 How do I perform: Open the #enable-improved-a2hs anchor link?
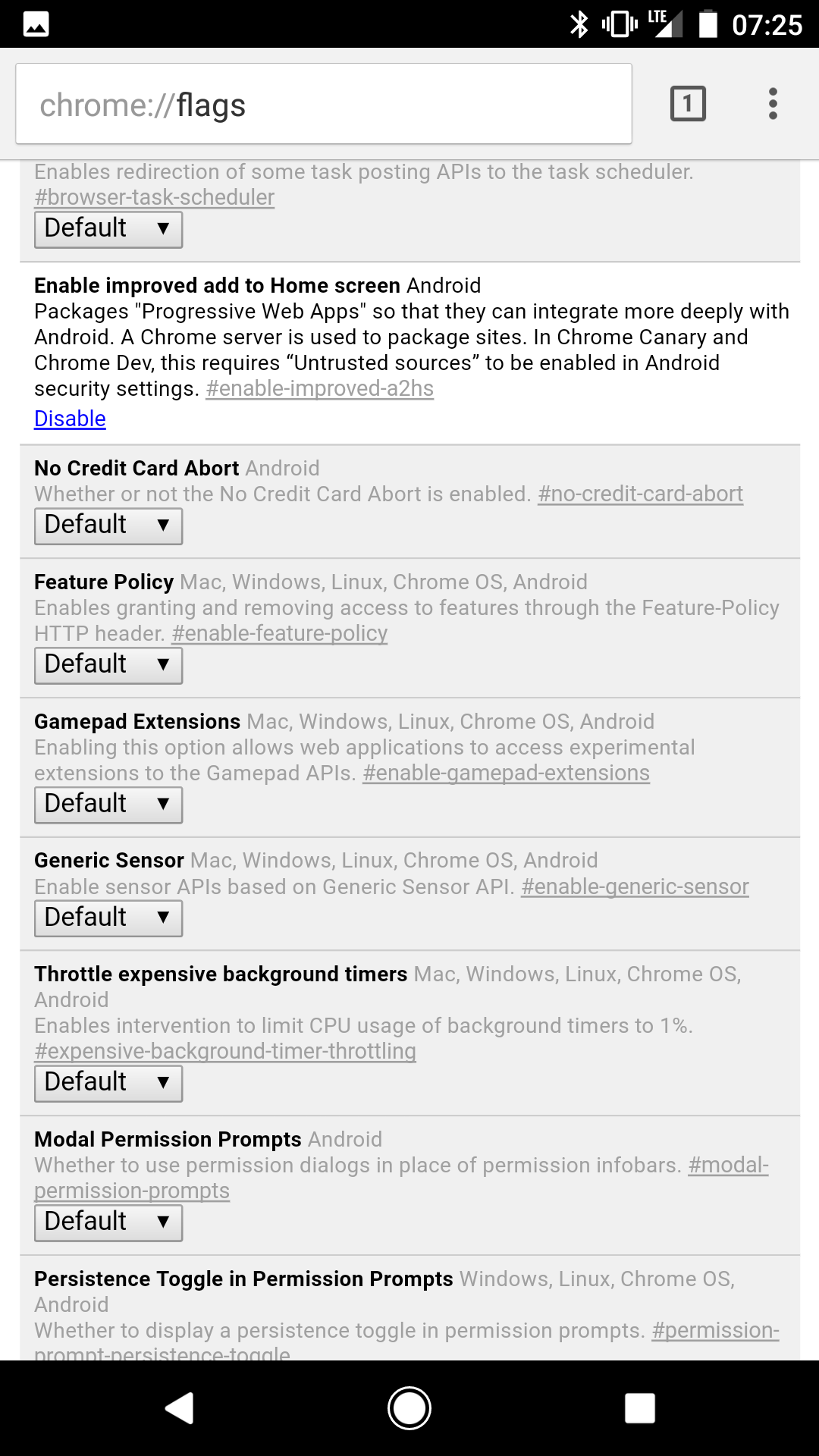point(319,388)
